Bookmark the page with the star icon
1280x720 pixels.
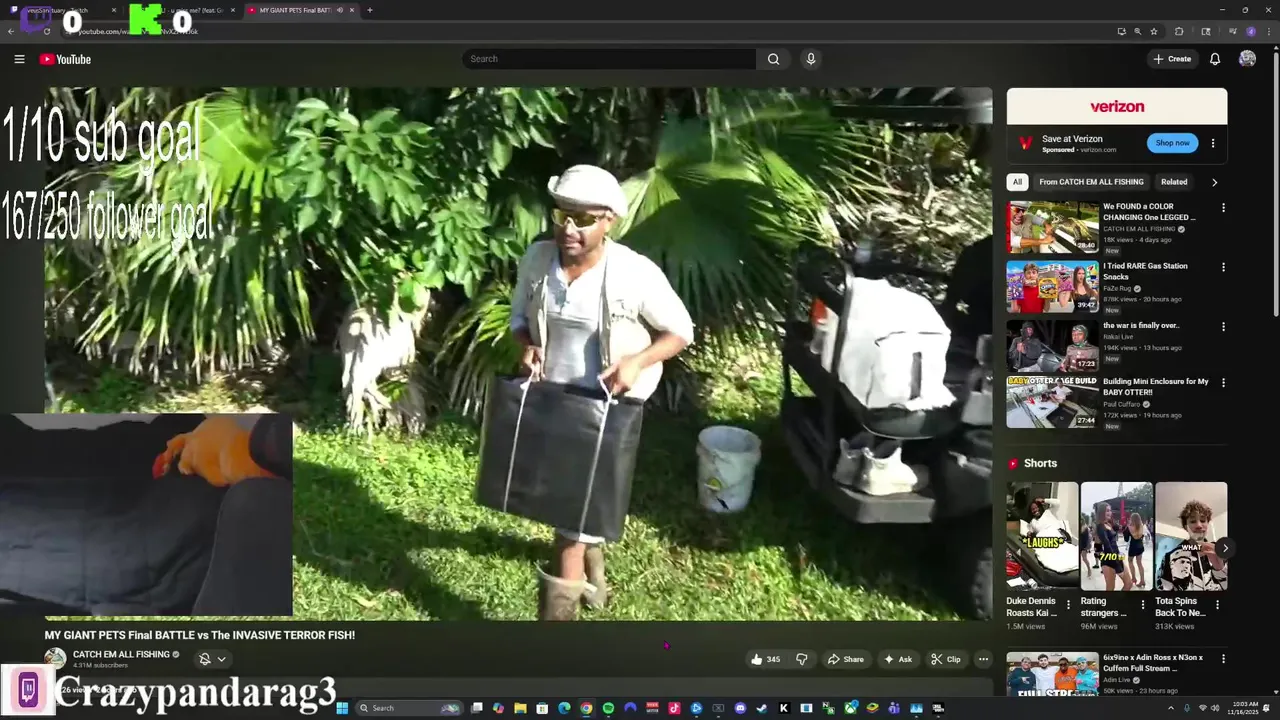coord(1153,31)
